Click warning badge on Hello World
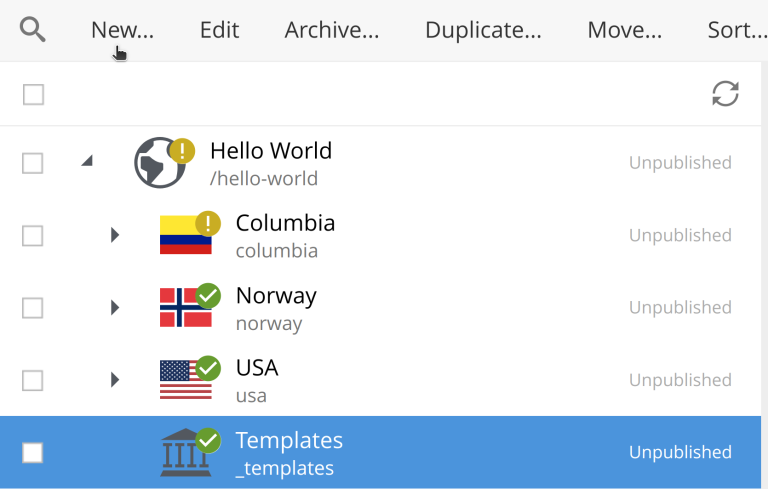The height and width of the screenshot is (489, 768). tap(182, 150)
